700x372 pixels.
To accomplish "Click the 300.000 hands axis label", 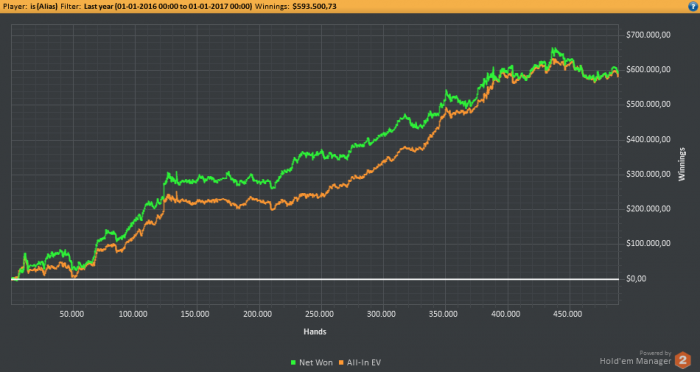I will [381, 314].
